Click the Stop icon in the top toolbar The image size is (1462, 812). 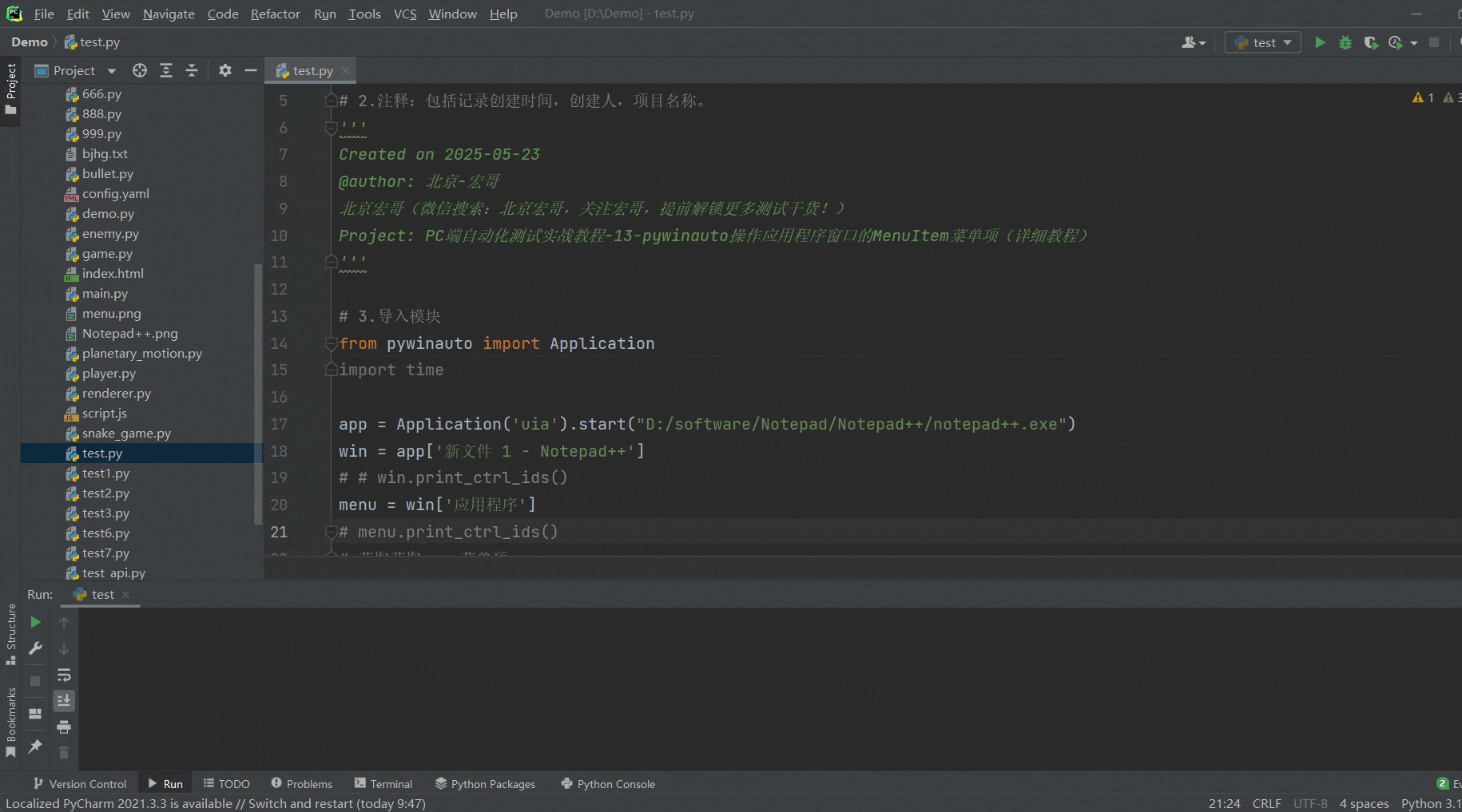[1434, 42]
